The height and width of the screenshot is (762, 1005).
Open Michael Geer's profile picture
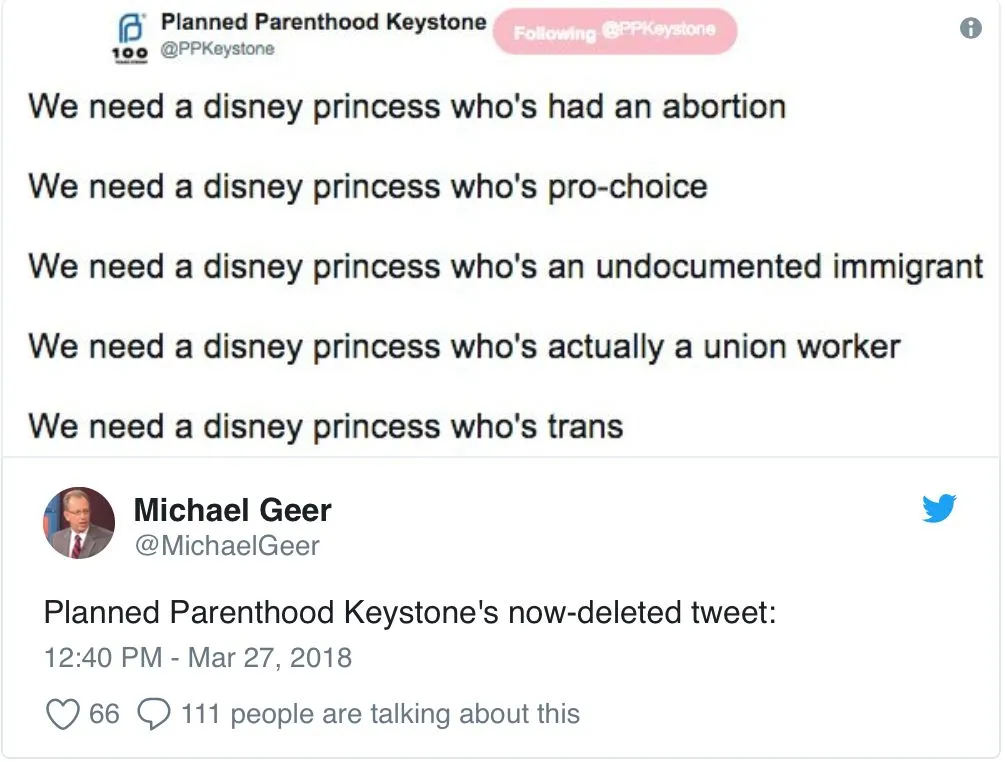pyautogui.click(x=79, y=523)
